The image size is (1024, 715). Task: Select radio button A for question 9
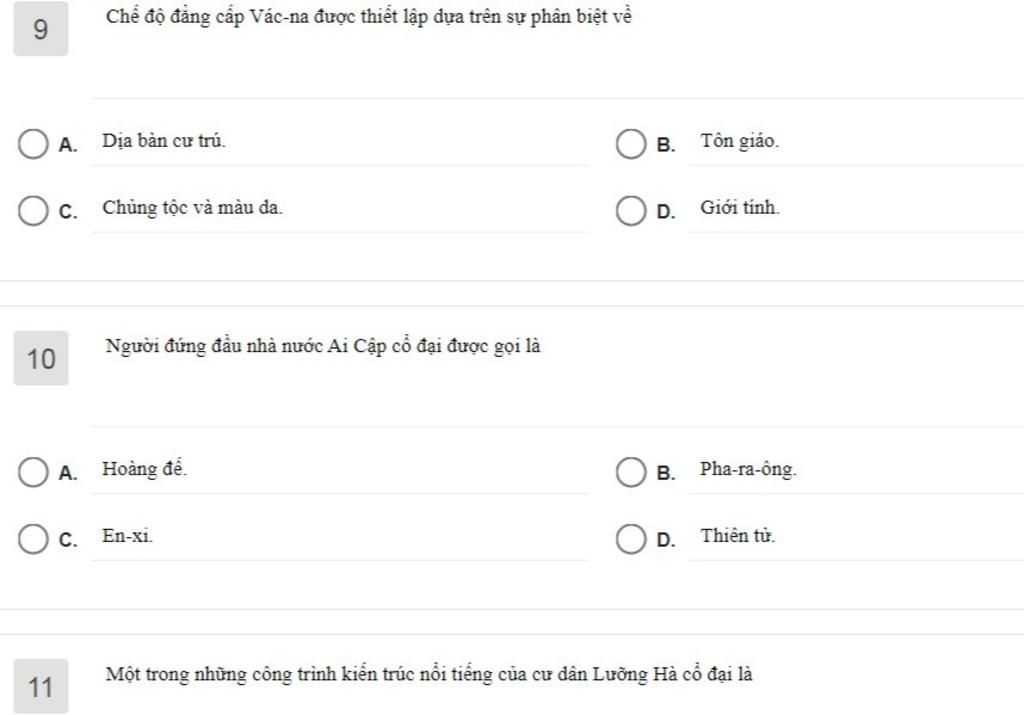click(x=33, y=144)
